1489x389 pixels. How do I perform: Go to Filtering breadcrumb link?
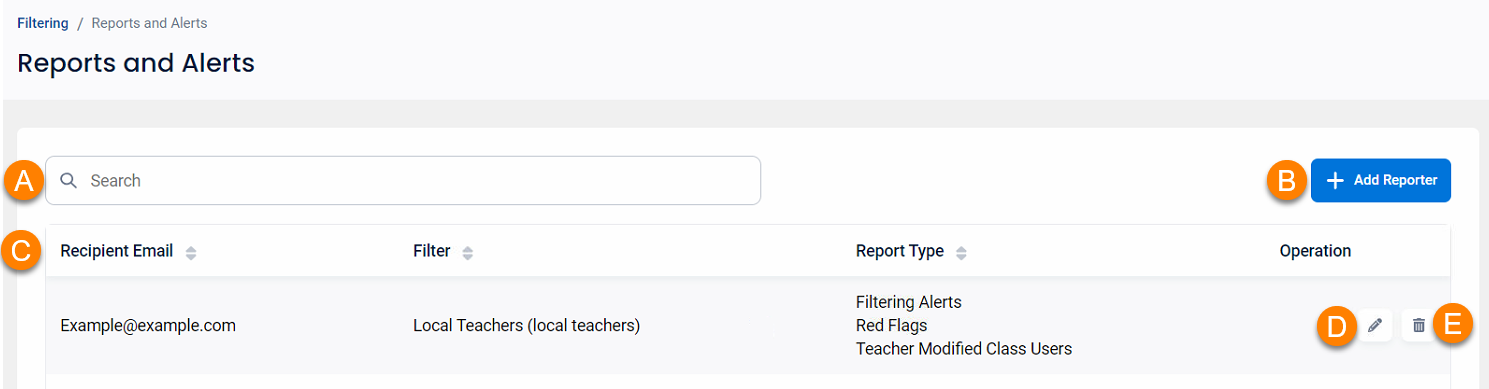click(x=43, y=22)
